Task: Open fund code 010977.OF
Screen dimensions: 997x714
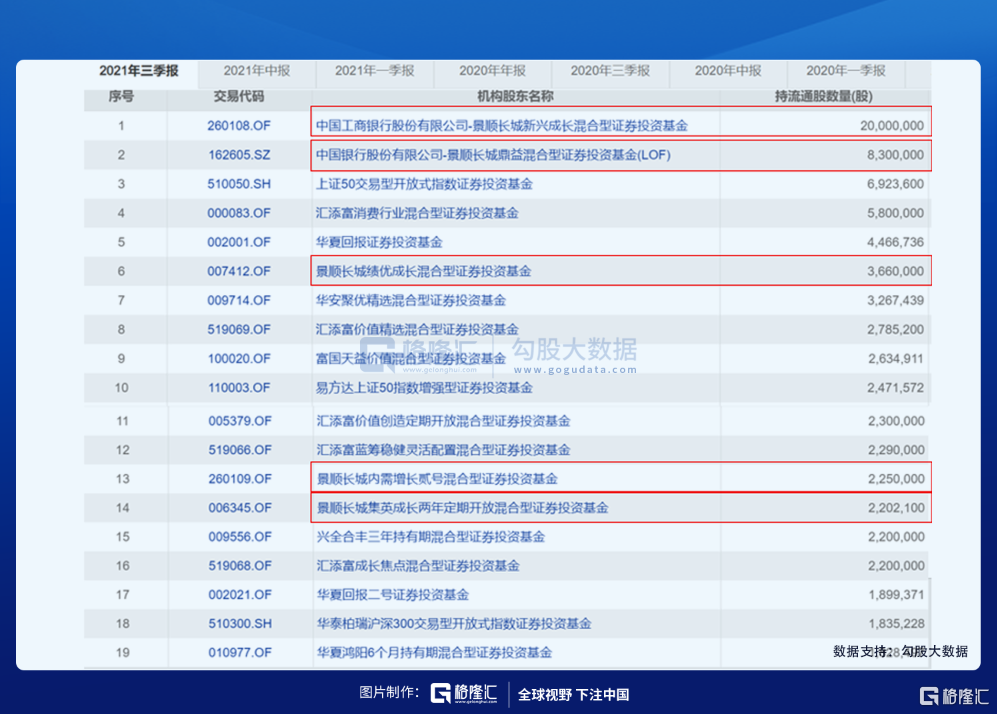Action: [240, 653]
